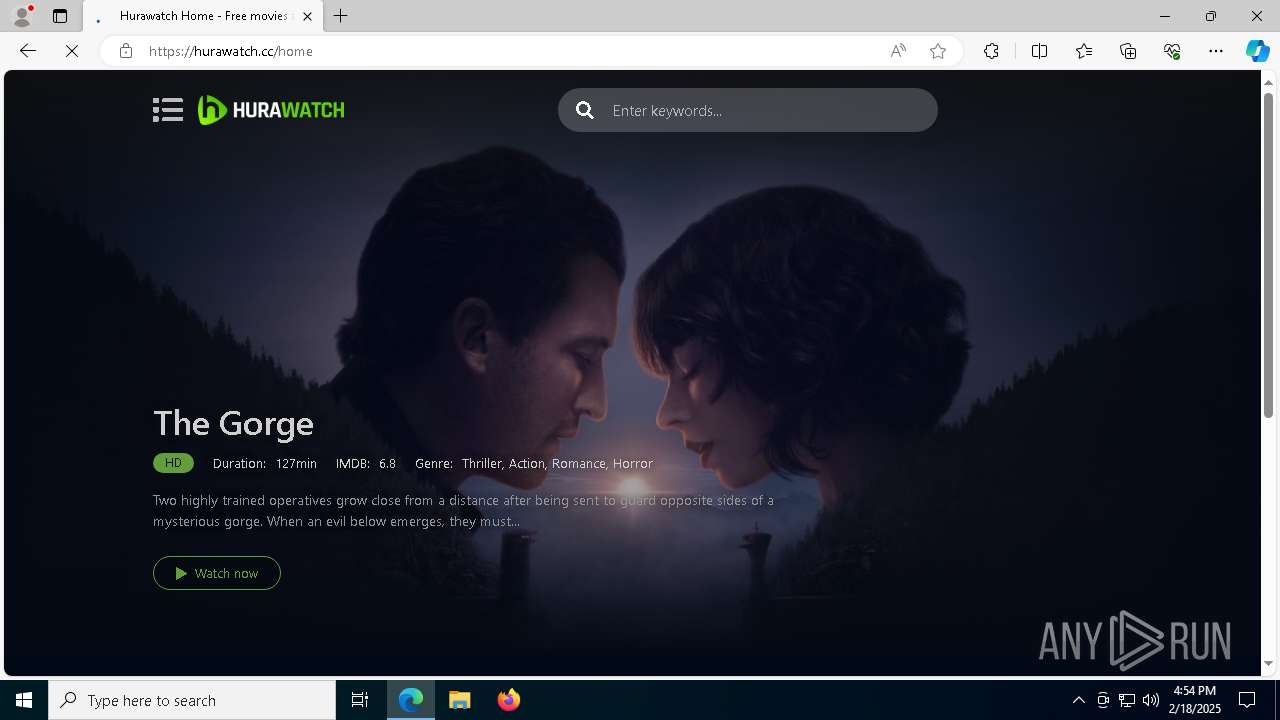Click the address bar URL

(231, 51)
